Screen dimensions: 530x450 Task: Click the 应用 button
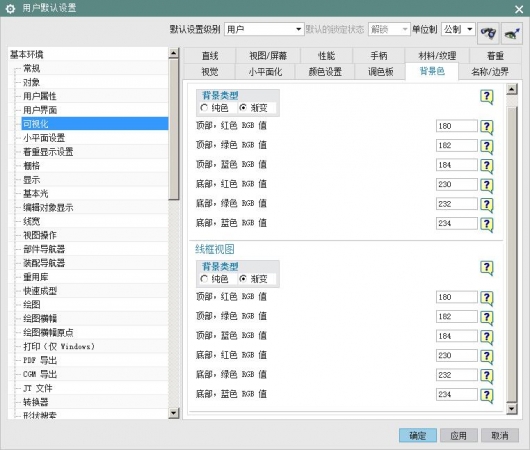pos(459,435)
